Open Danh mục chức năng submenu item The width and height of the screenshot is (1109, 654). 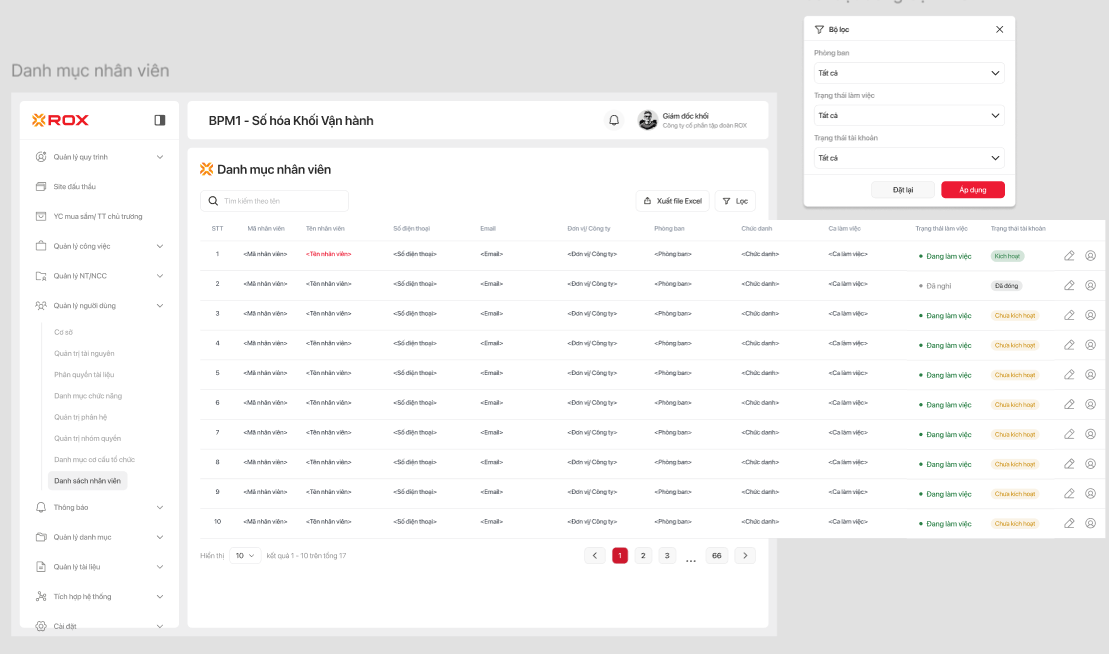pyautogui.click(x=88, y=396)
